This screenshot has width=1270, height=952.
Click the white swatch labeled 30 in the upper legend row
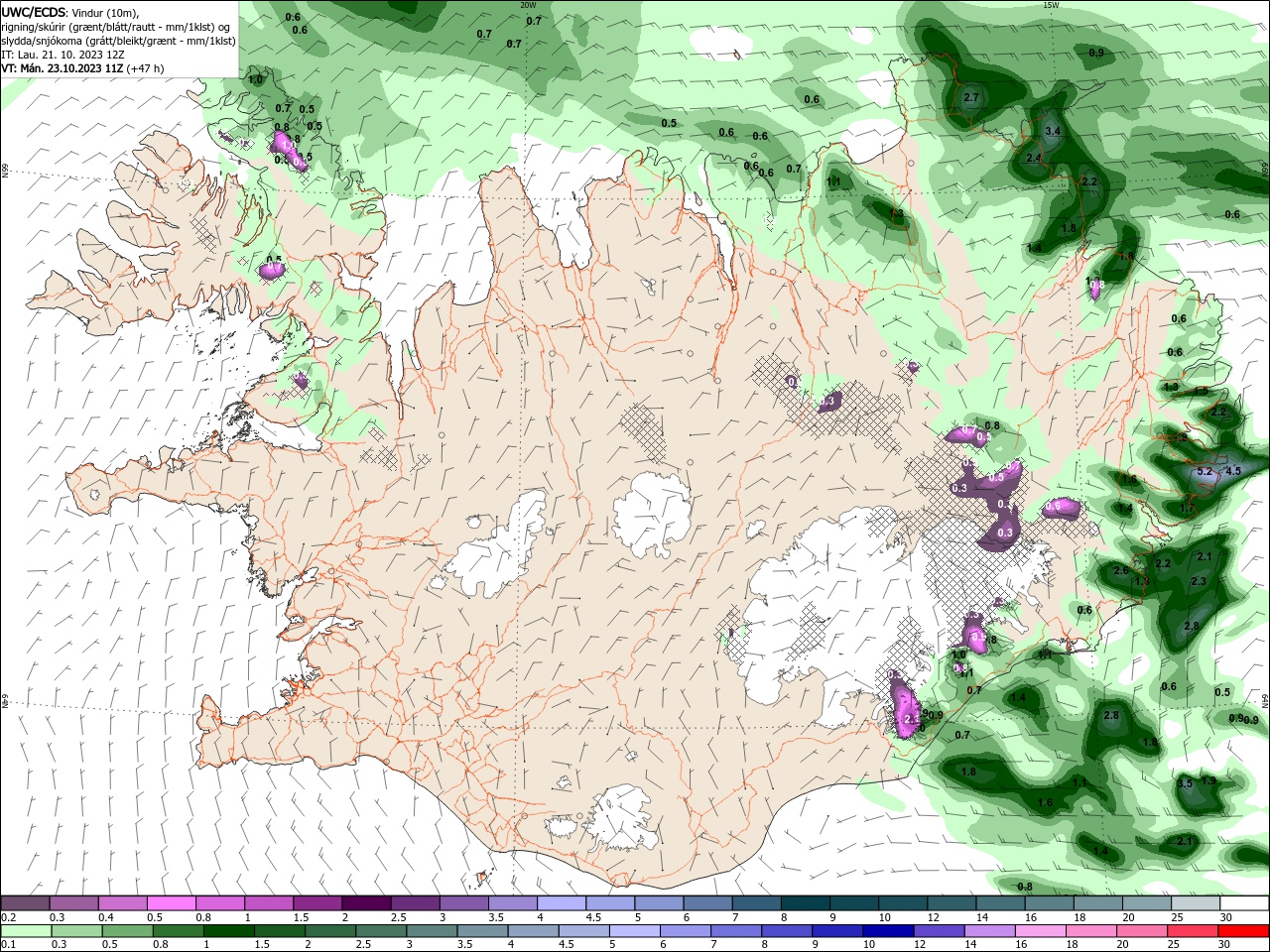coord(1243,903)
